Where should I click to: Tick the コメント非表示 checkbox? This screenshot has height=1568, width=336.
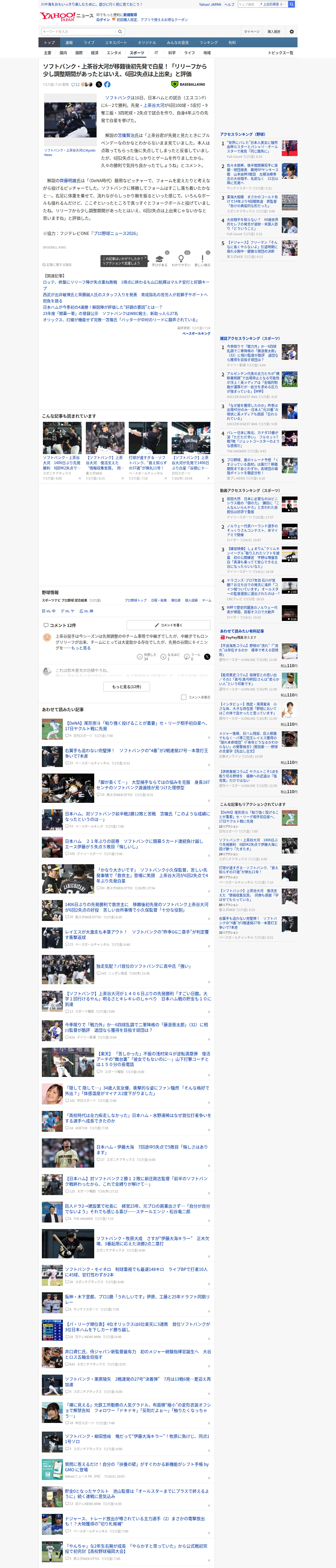(183, 697)
